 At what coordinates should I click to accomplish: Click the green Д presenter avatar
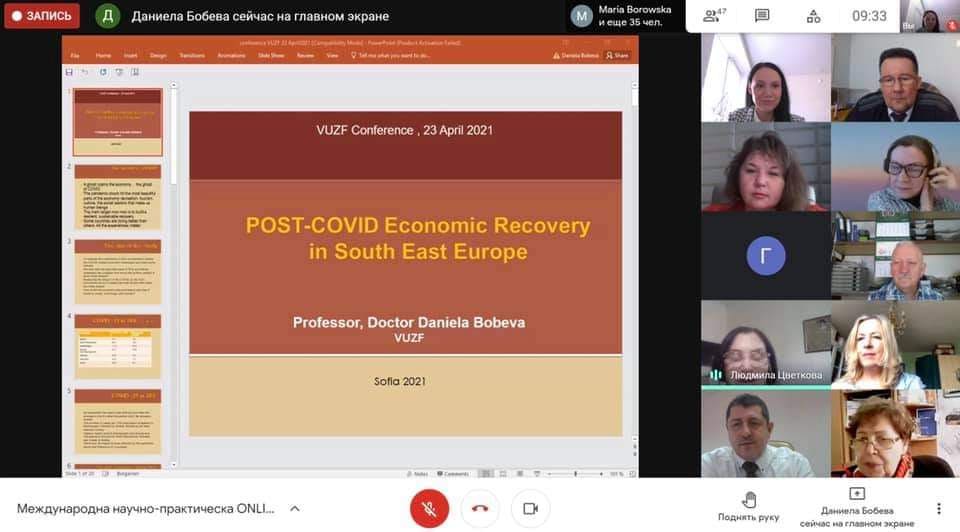[x=108, y=16]
